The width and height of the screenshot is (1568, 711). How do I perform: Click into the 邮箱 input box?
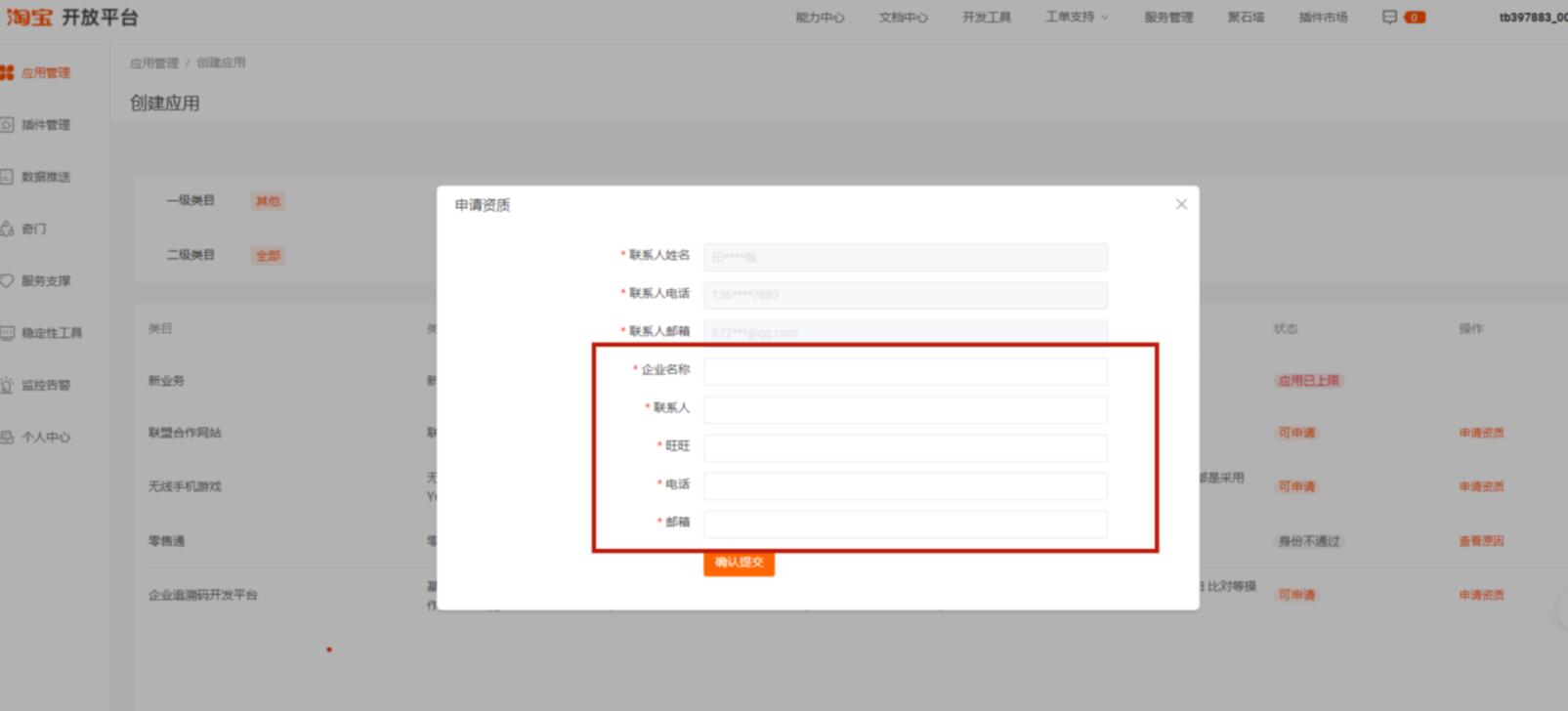pyautogui.click(x=905, y=523)
